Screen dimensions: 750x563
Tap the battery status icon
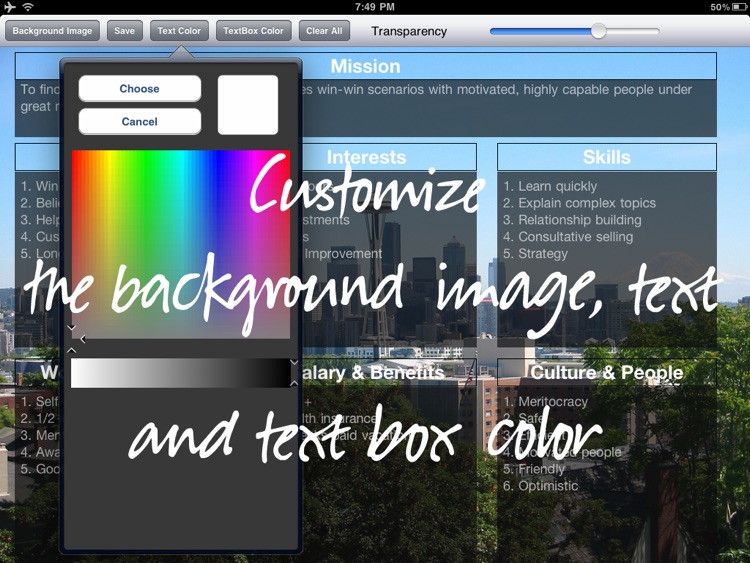739,7
